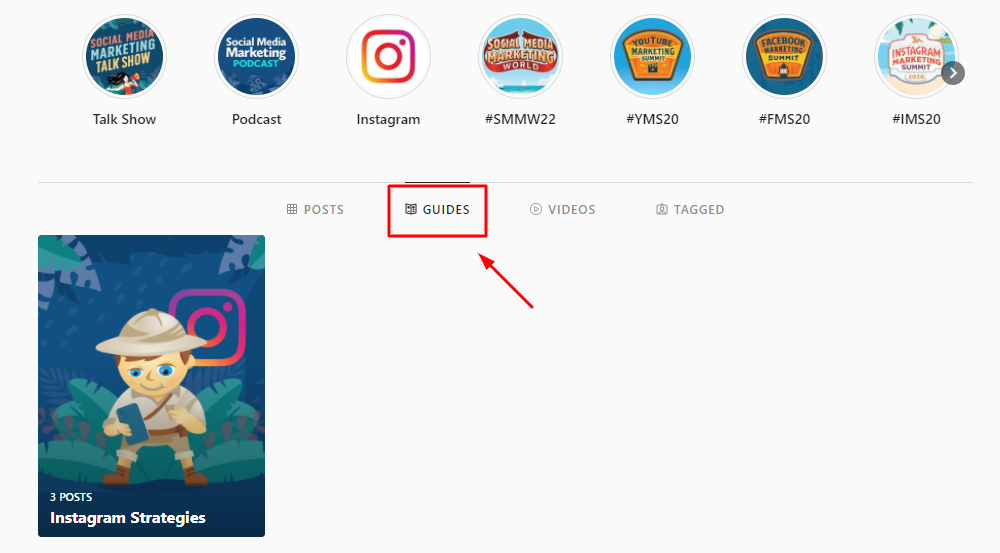Image resolution: width=1000 pixels, height=553 pixels.
Task: Switch to the Posts tab
Action: [x=315, y=209]
